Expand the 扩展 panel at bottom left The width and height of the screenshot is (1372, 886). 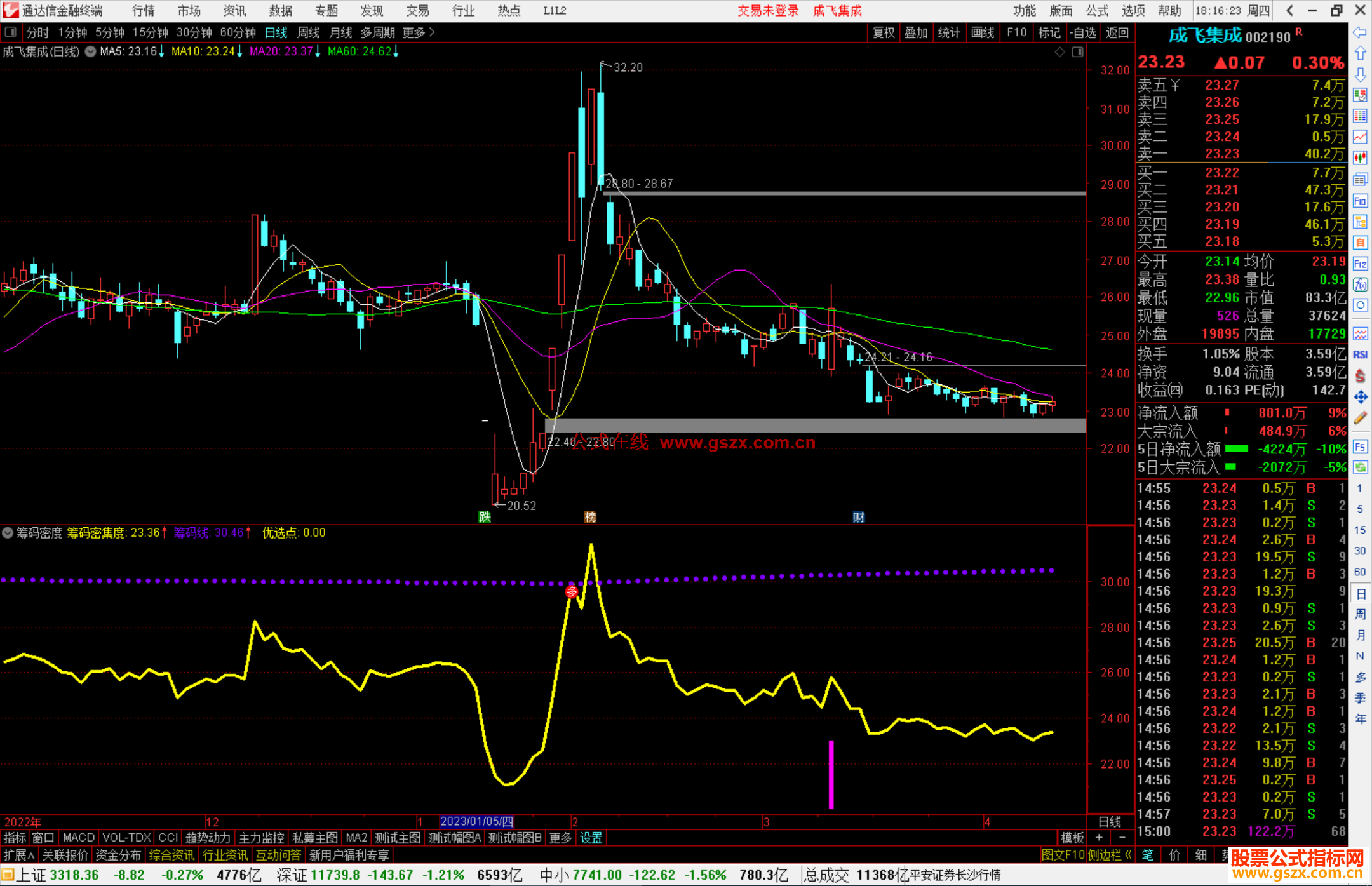click(19, 855)
